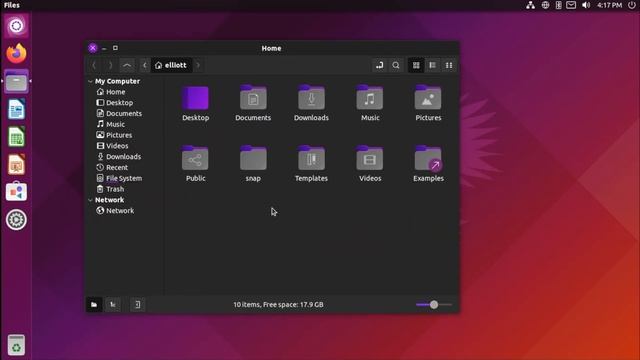Viewport: 640px width, 360px height.
Task: Open power menu in top panel
Action: [x=631, y=5]
